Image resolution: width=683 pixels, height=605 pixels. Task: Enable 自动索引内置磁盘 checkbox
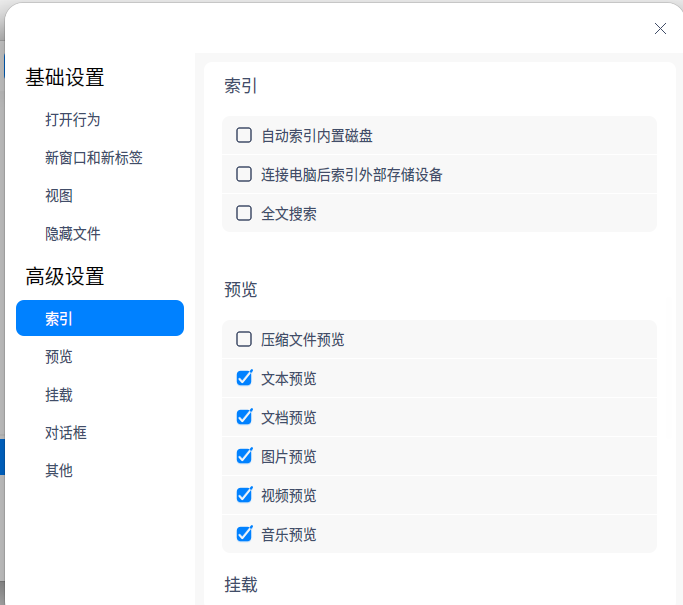(x=244, y=135)
